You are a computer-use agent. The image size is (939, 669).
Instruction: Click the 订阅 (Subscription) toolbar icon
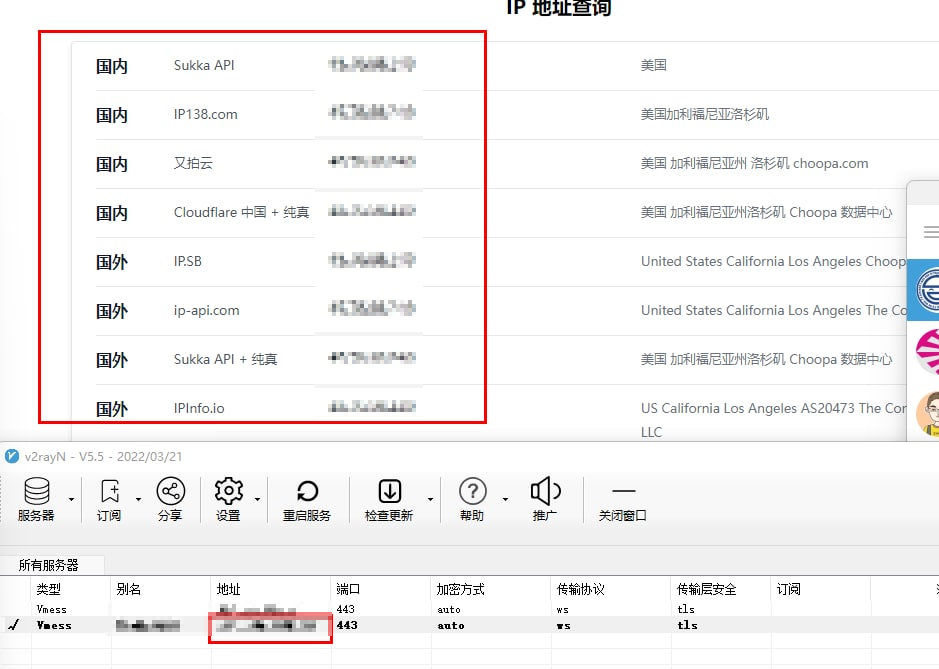click(x=110, y=492)
